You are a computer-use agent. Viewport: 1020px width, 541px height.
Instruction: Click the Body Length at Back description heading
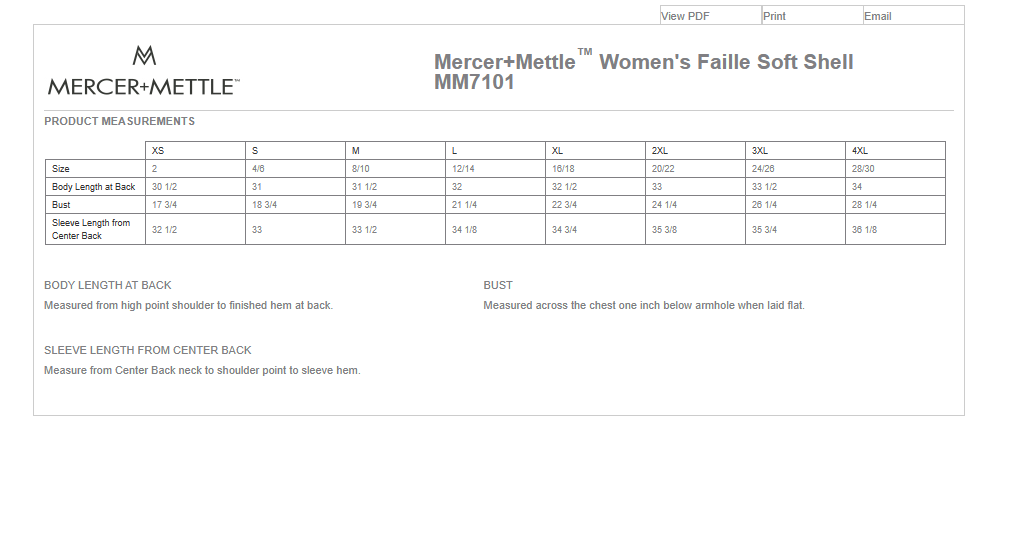pos(108,285)
